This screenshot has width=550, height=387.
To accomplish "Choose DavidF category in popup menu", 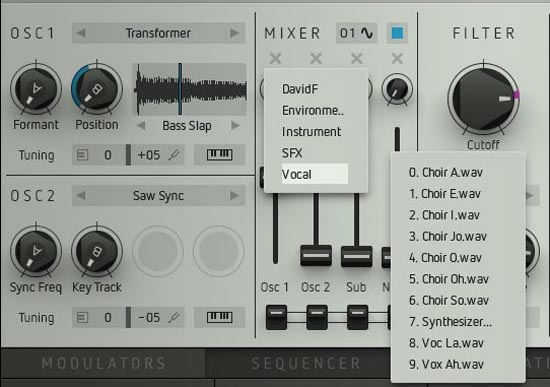I will tap(315, 89).
